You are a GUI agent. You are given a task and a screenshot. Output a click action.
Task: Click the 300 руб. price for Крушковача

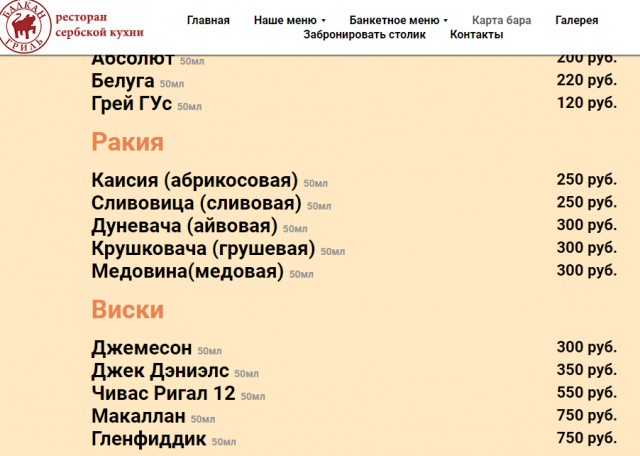point(587,247)
